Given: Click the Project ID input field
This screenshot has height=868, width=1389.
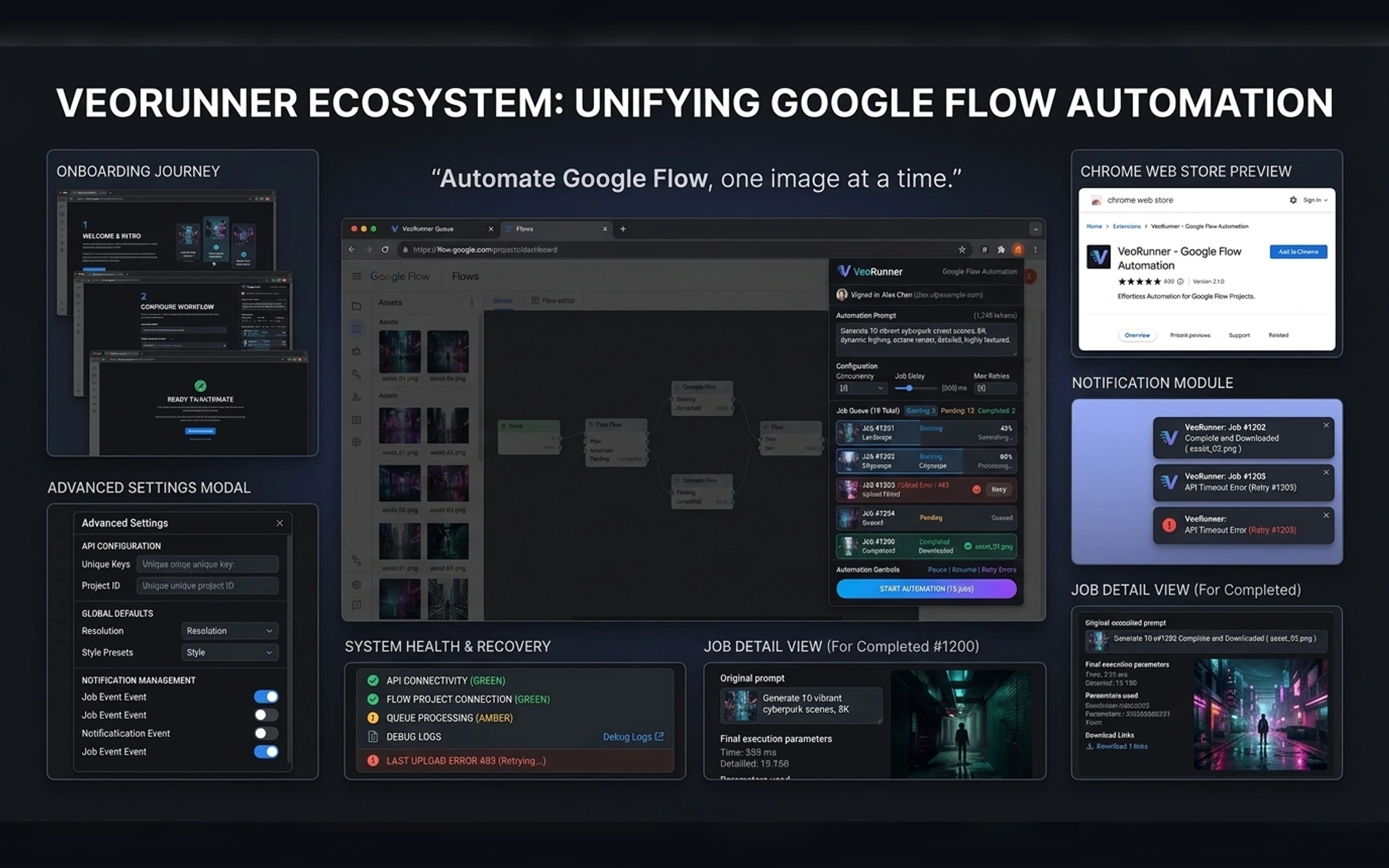Looking at the screenshot, I should [x=207, y=586].
